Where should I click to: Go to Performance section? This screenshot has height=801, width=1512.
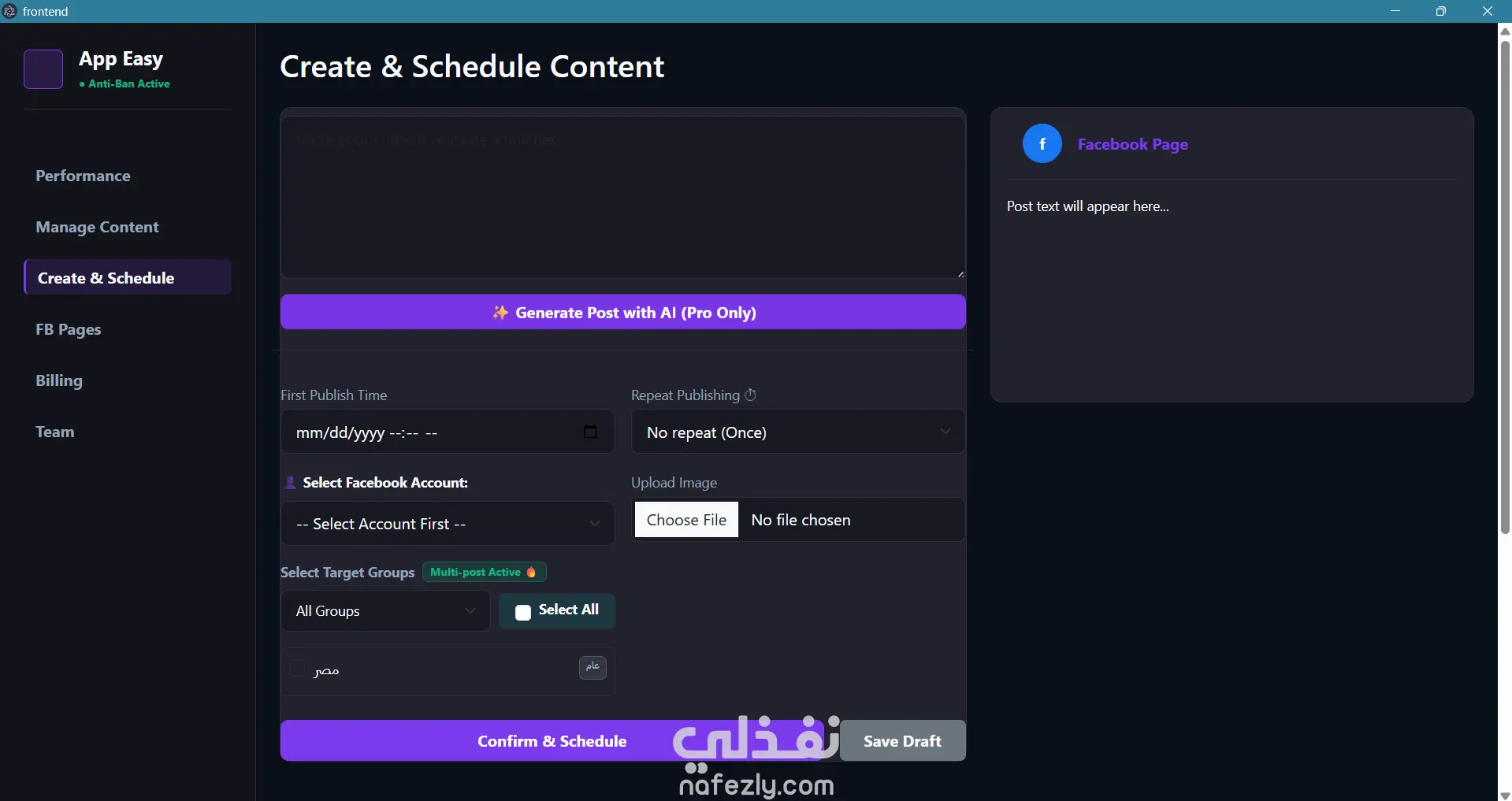coord(83,176)
